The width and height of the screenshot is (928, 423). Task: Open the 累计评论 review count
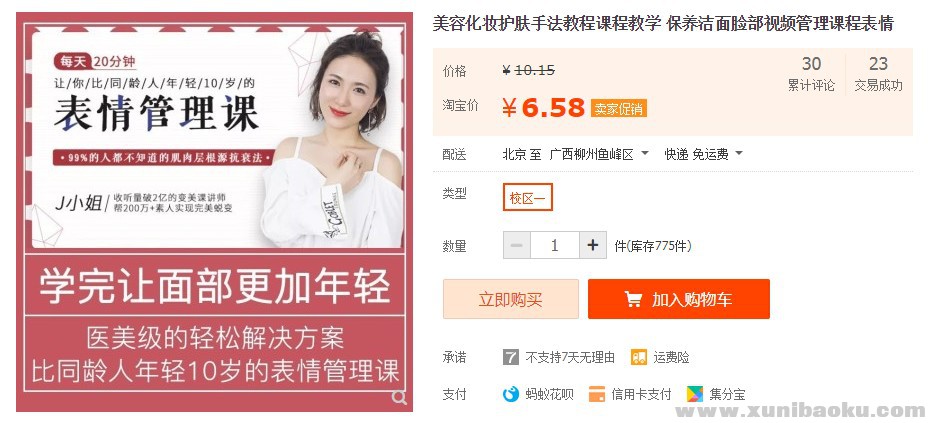pos(811,74)
